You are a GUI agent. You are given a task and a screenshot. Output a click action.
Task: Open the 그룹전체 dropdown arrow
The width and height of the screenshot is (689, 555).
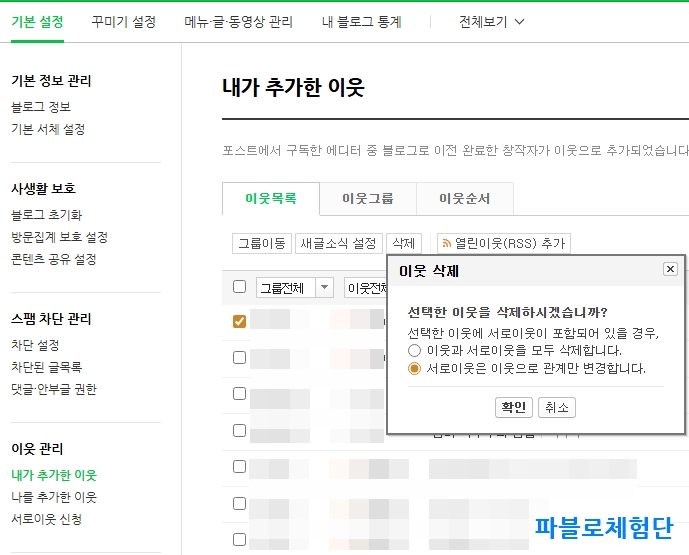coord(324,287)
